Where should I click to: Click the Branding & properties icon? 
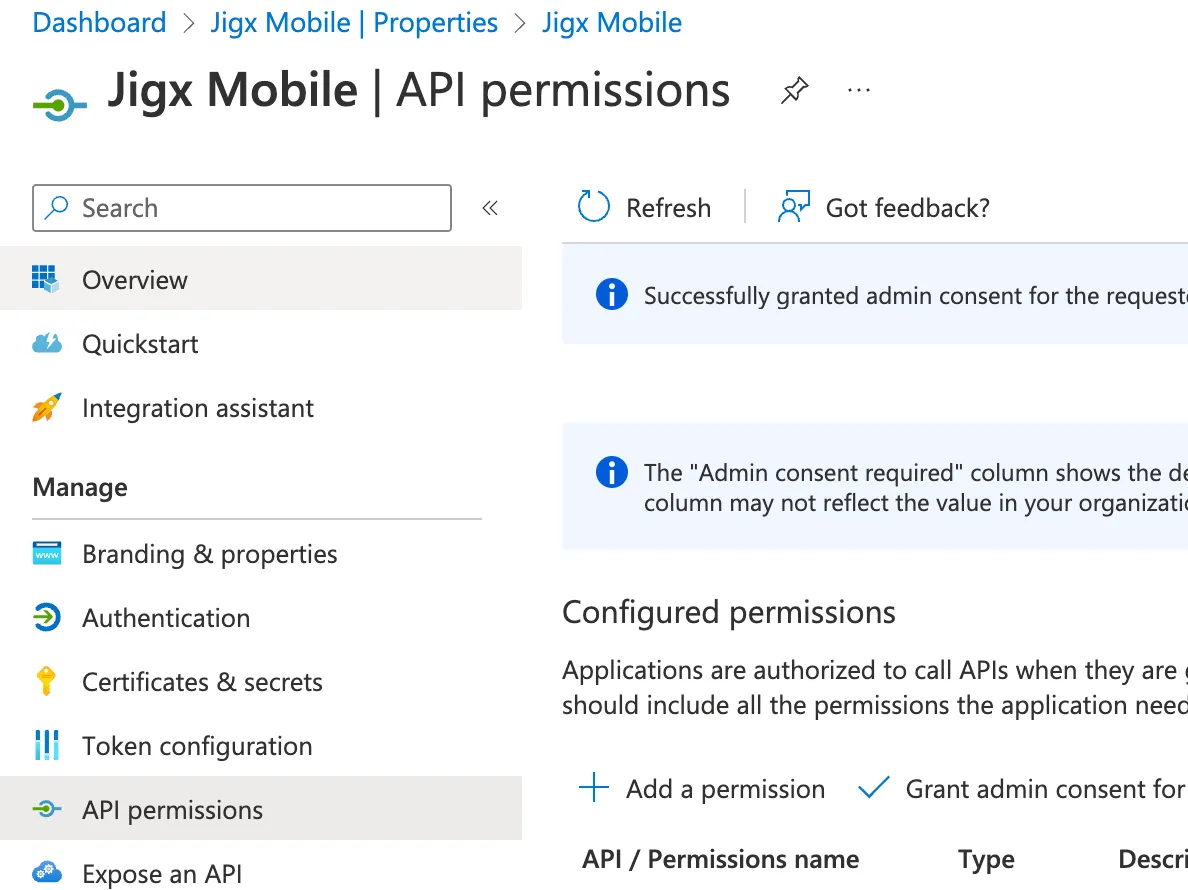[47, 554]
